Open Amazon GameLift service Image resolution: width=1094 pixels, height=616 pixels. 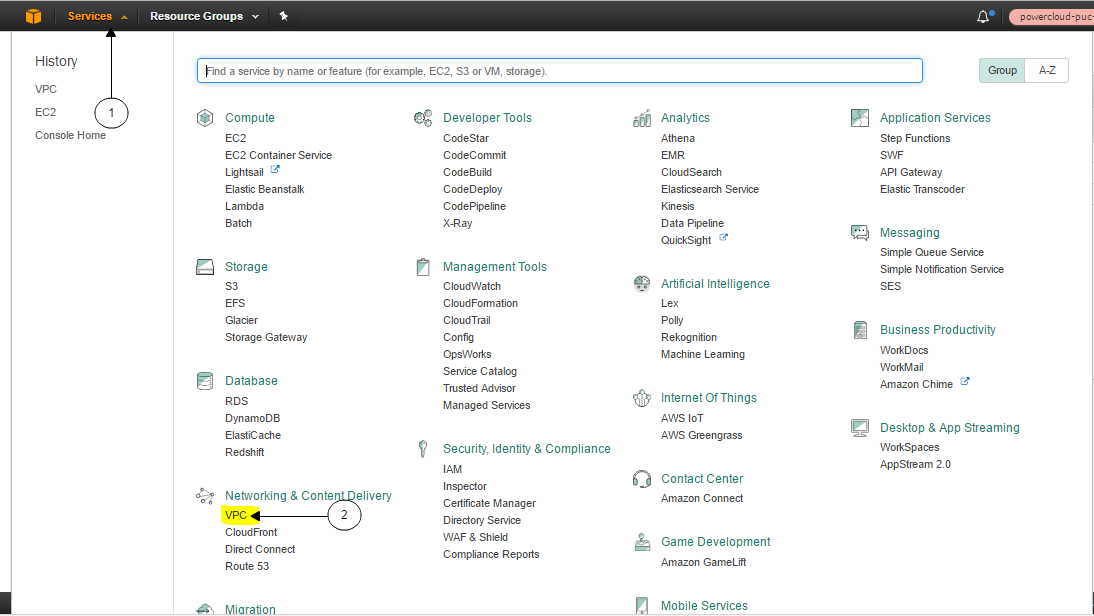pyautogui.click(x=703, y=562)
